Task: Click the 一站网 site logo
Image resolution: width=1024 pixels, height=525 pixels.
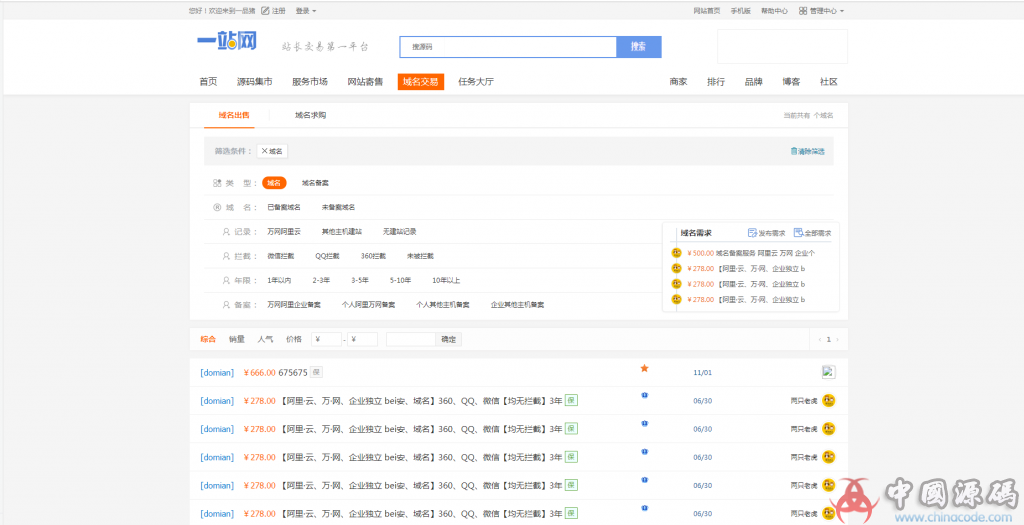Action: tap(227, 42)
